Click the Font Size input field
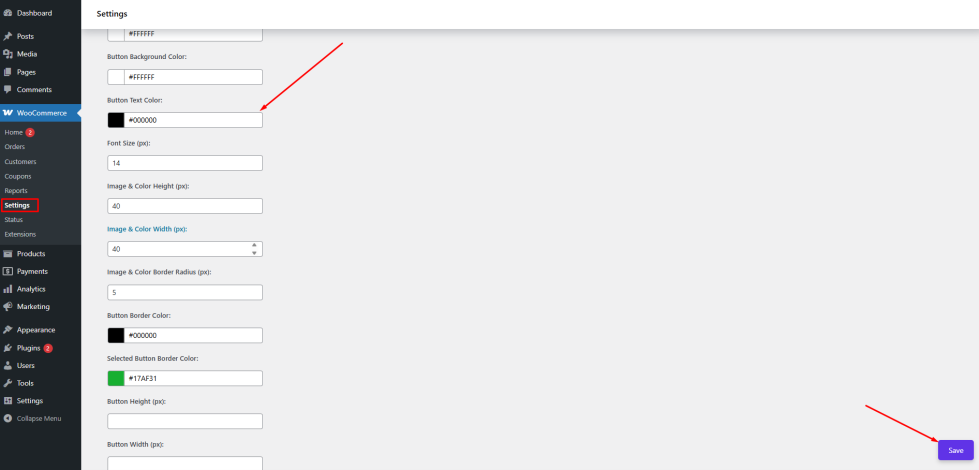Image resolution: width=979 pixels, height=470 pixels. click(185, 163)
